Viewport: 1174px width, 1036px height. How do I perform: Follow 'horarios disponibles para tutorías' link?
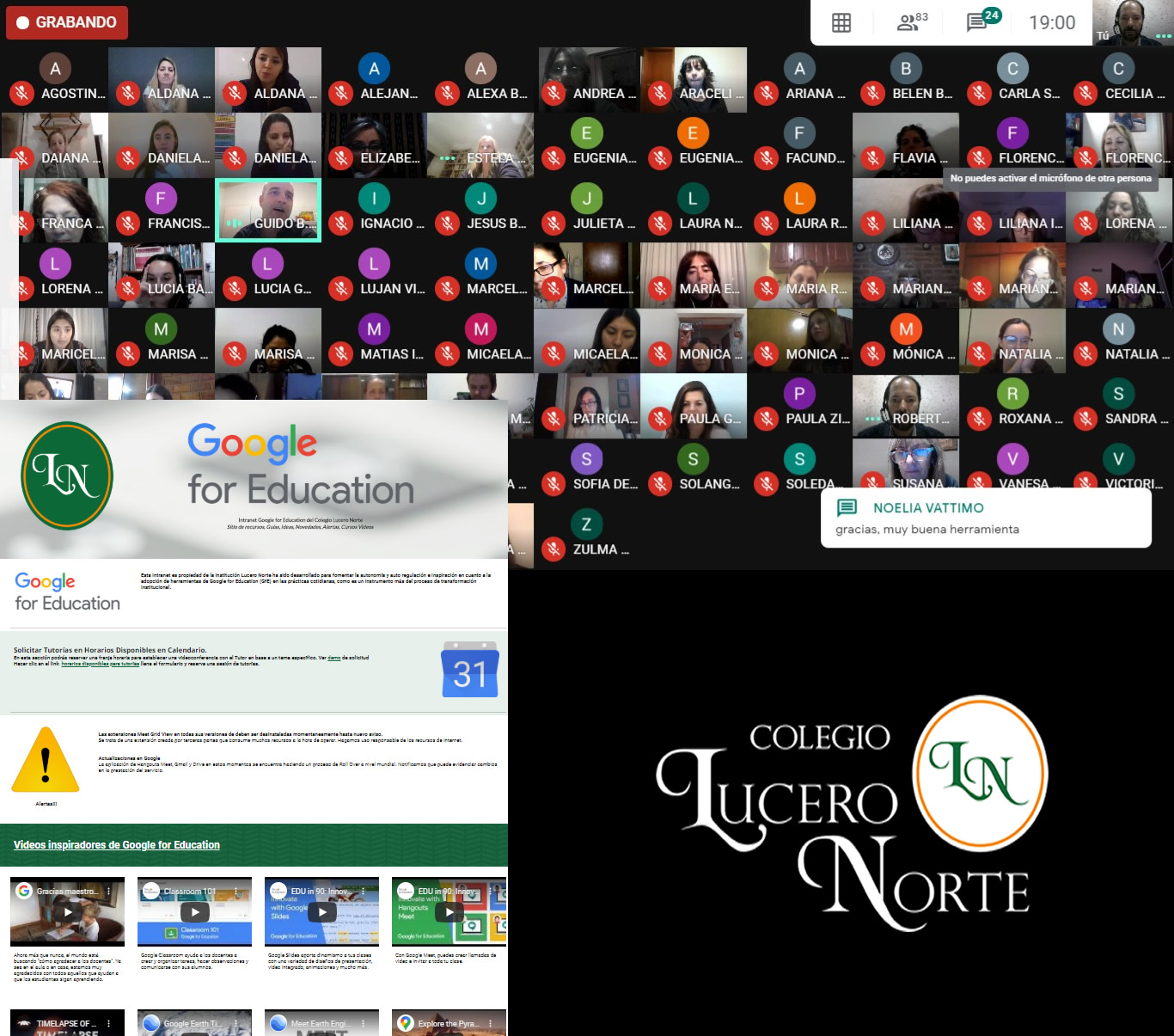click(x=100, y=664)
